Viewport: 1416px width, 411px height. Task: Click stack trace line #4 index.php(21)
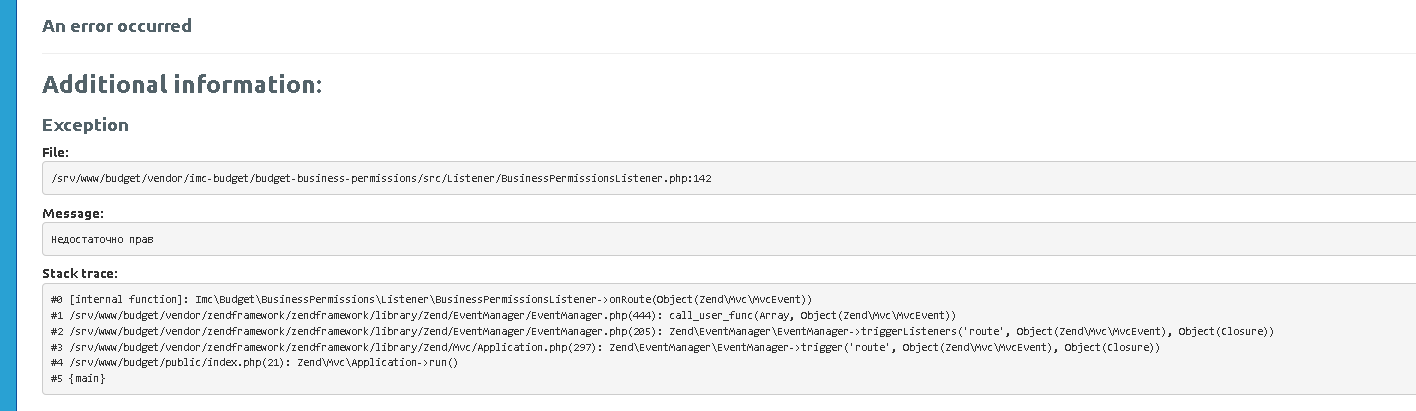click(254, 362)
